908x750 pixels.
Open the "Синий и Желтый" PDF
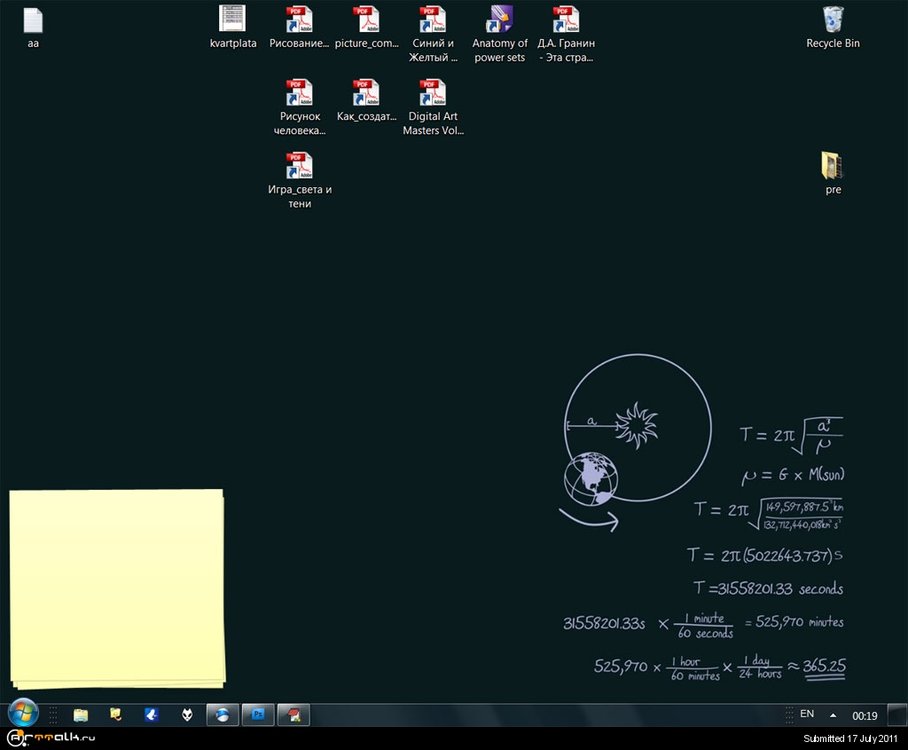433,20
